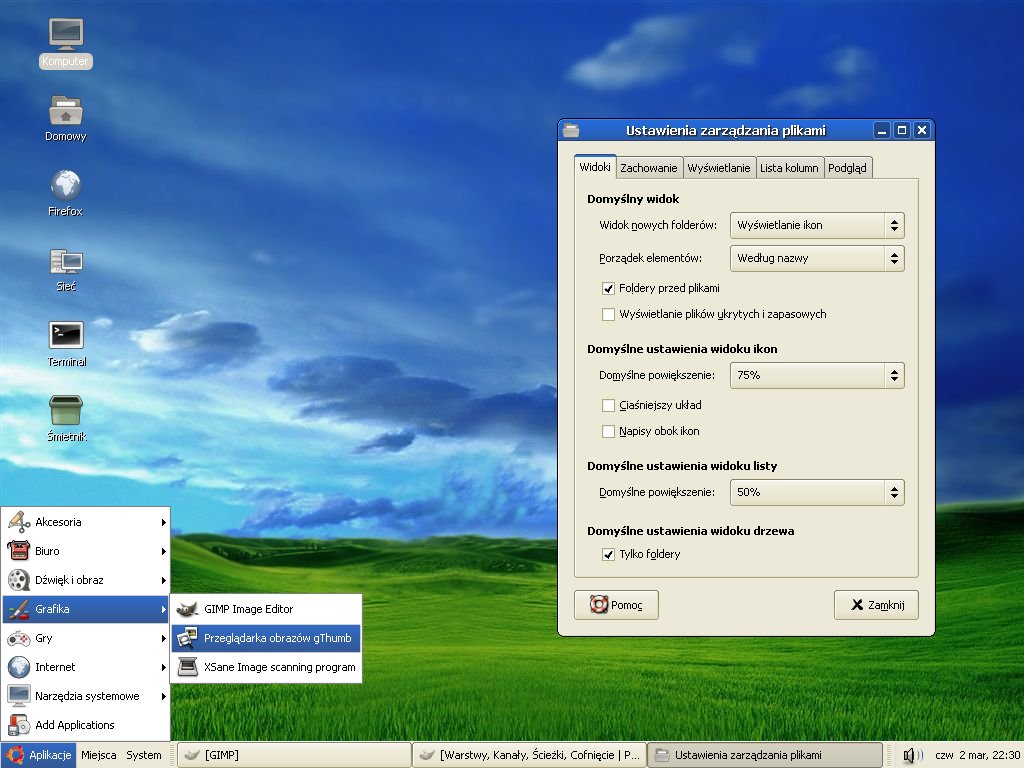
Task: Click the folder icon in dialog title bar
Action: 571,130
